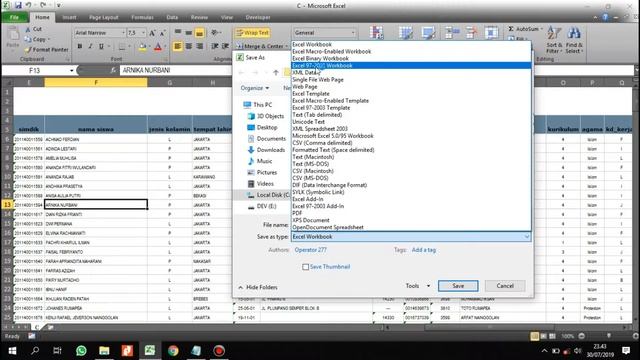Toggle Bold formatting in Font group

80,47
